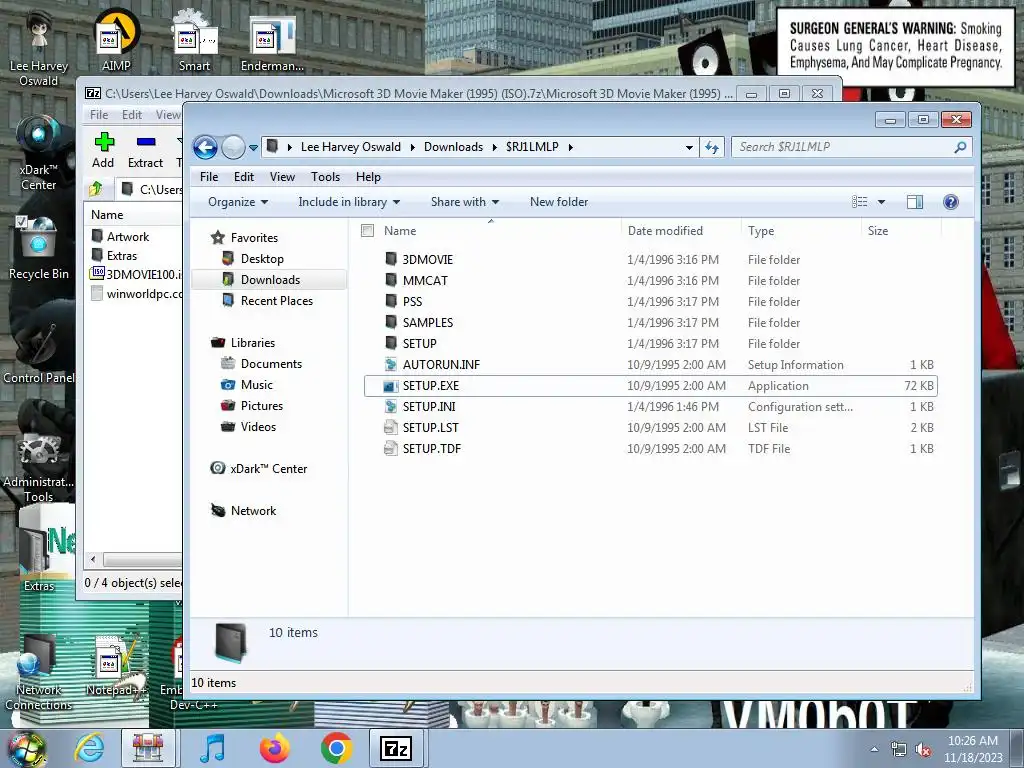Select the MMCAT folder
This screenshot has width=1024, height=768.
[425, 281]
